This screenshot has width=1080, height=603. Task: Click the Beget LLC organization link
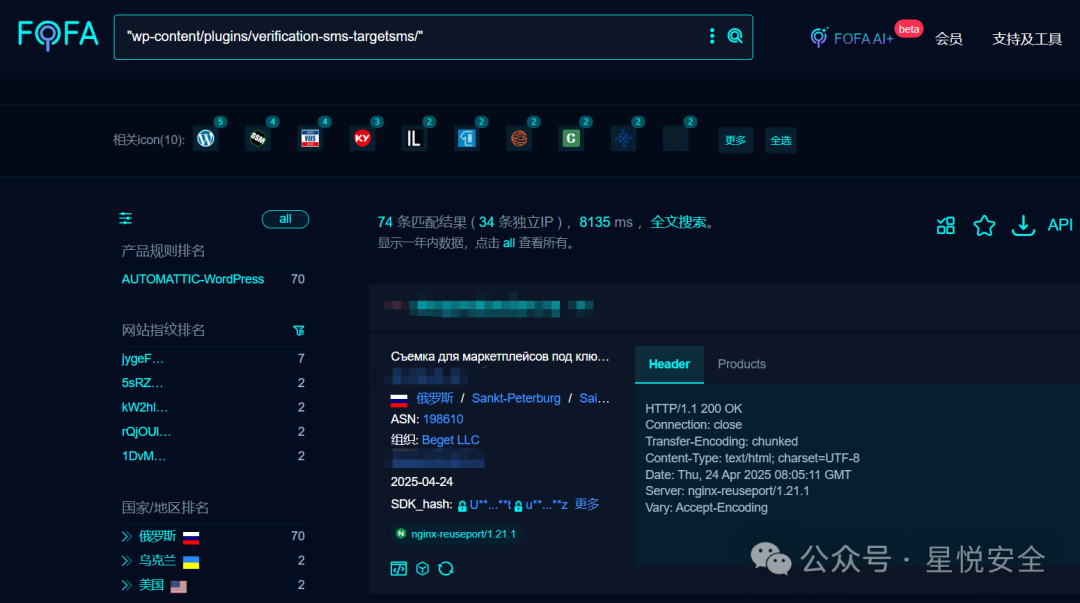point(450,440)
